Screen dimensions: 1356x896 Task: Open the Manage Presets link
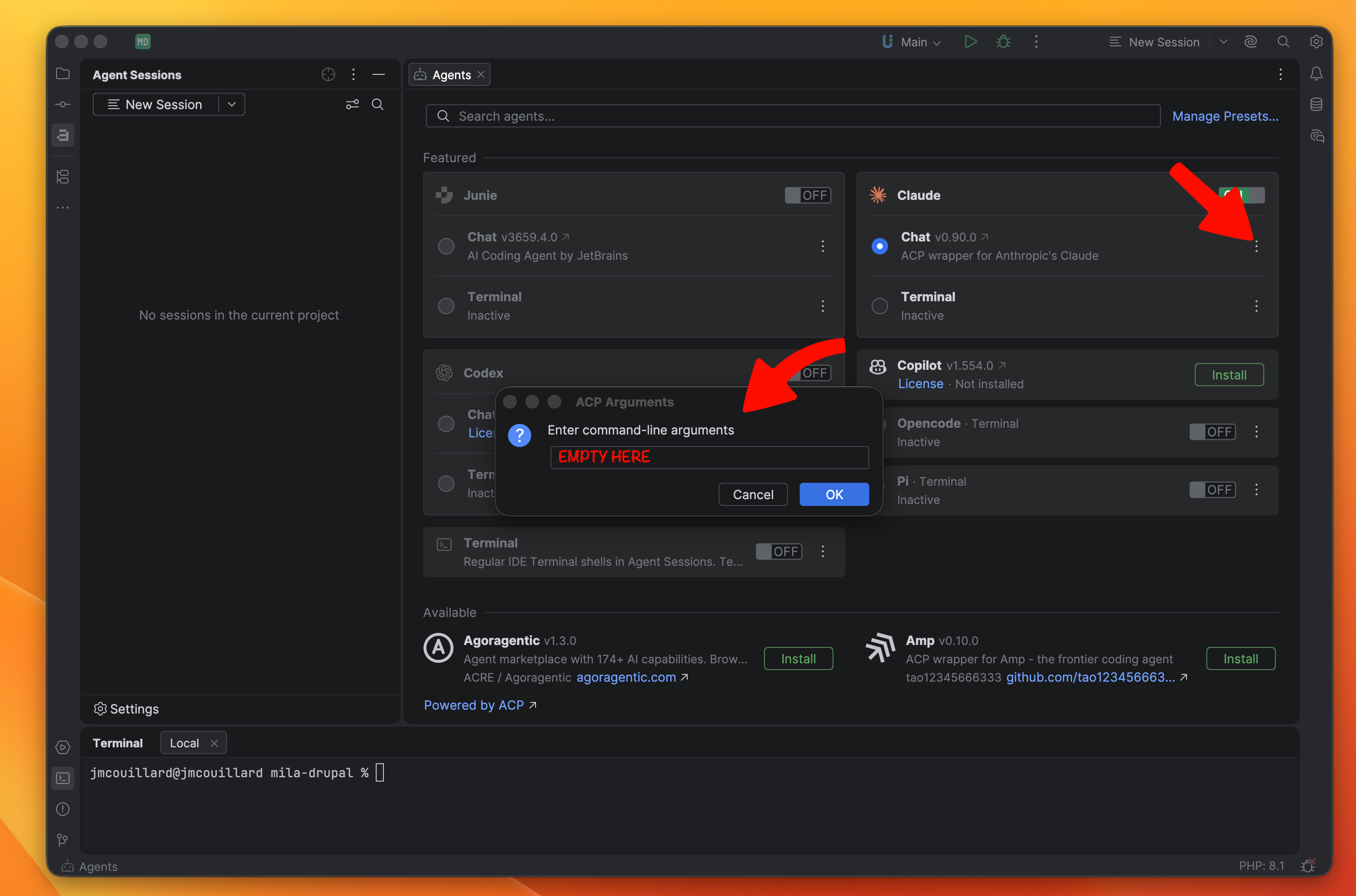(1225, 116)
